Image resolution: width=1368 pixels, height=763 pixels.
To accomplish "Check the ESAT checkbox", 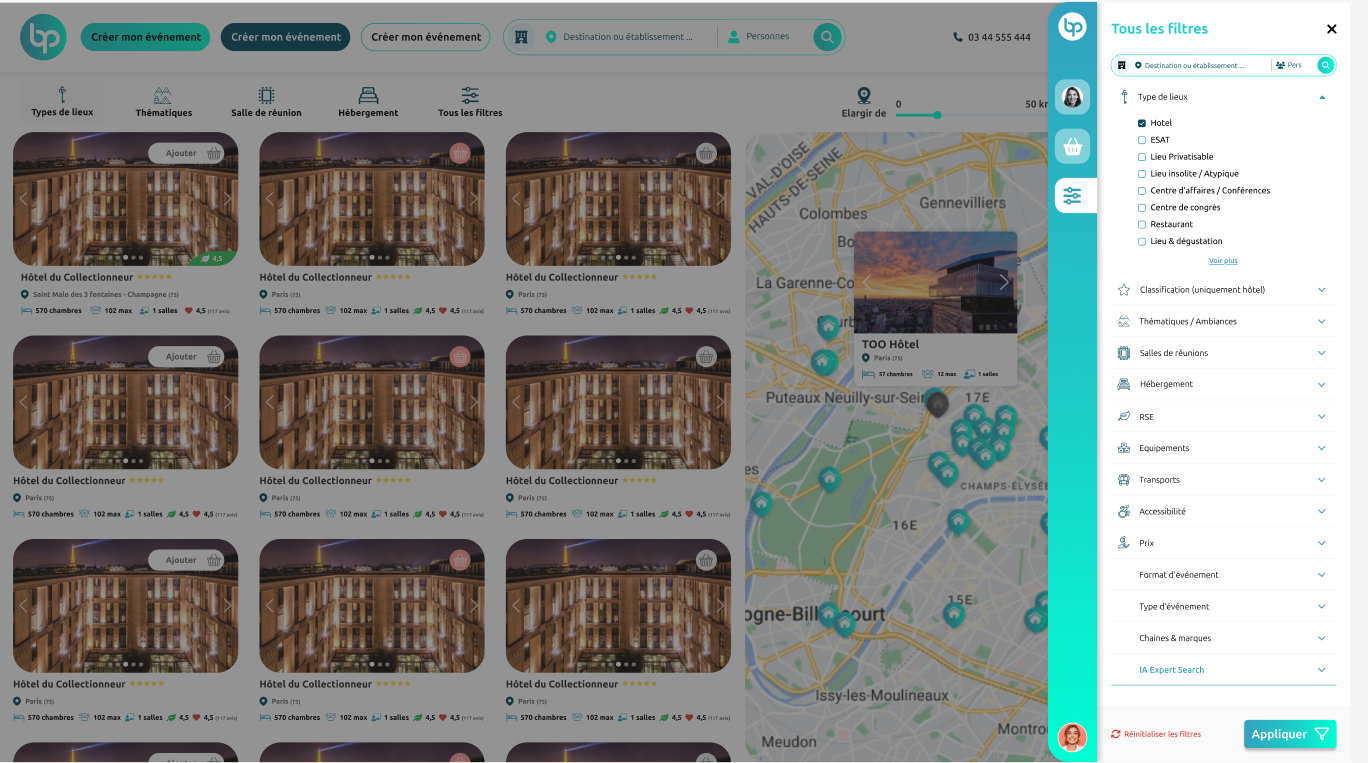I will click(x=1142, y=140).
